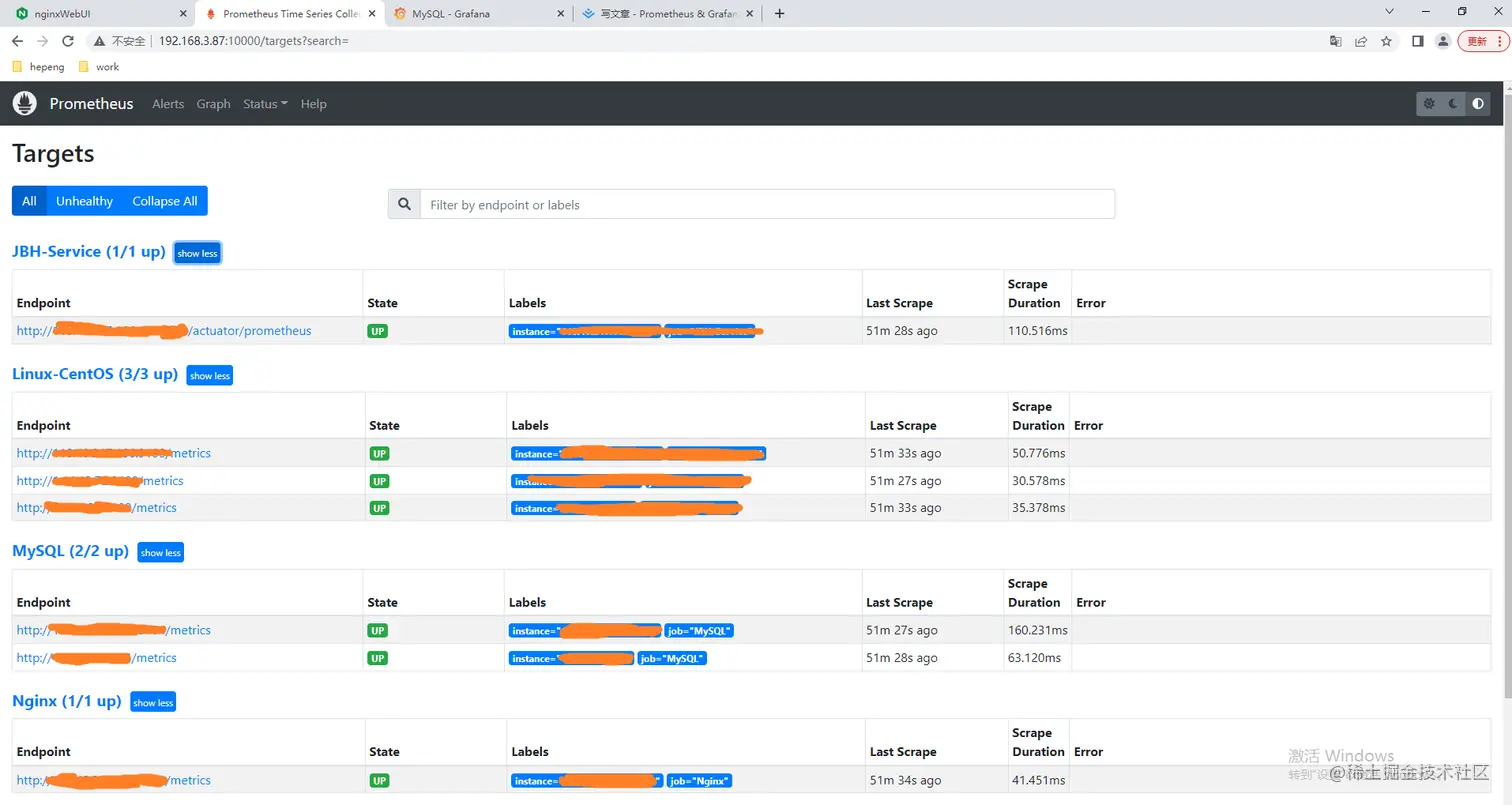Viewport: 1512px width, 805px height.
Task: Click the 41.451ms scrape duration cell
Action: [x=1037, y=780]
